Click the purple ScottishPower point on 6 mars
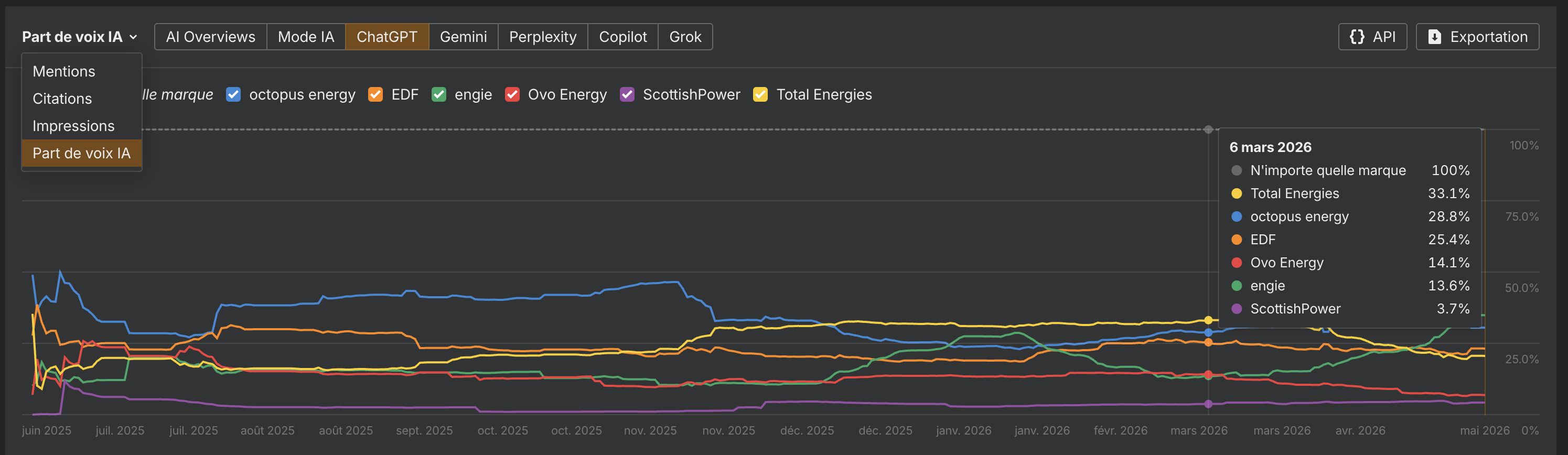This screenshot has height=455, width=1568. coord(1208,404)
